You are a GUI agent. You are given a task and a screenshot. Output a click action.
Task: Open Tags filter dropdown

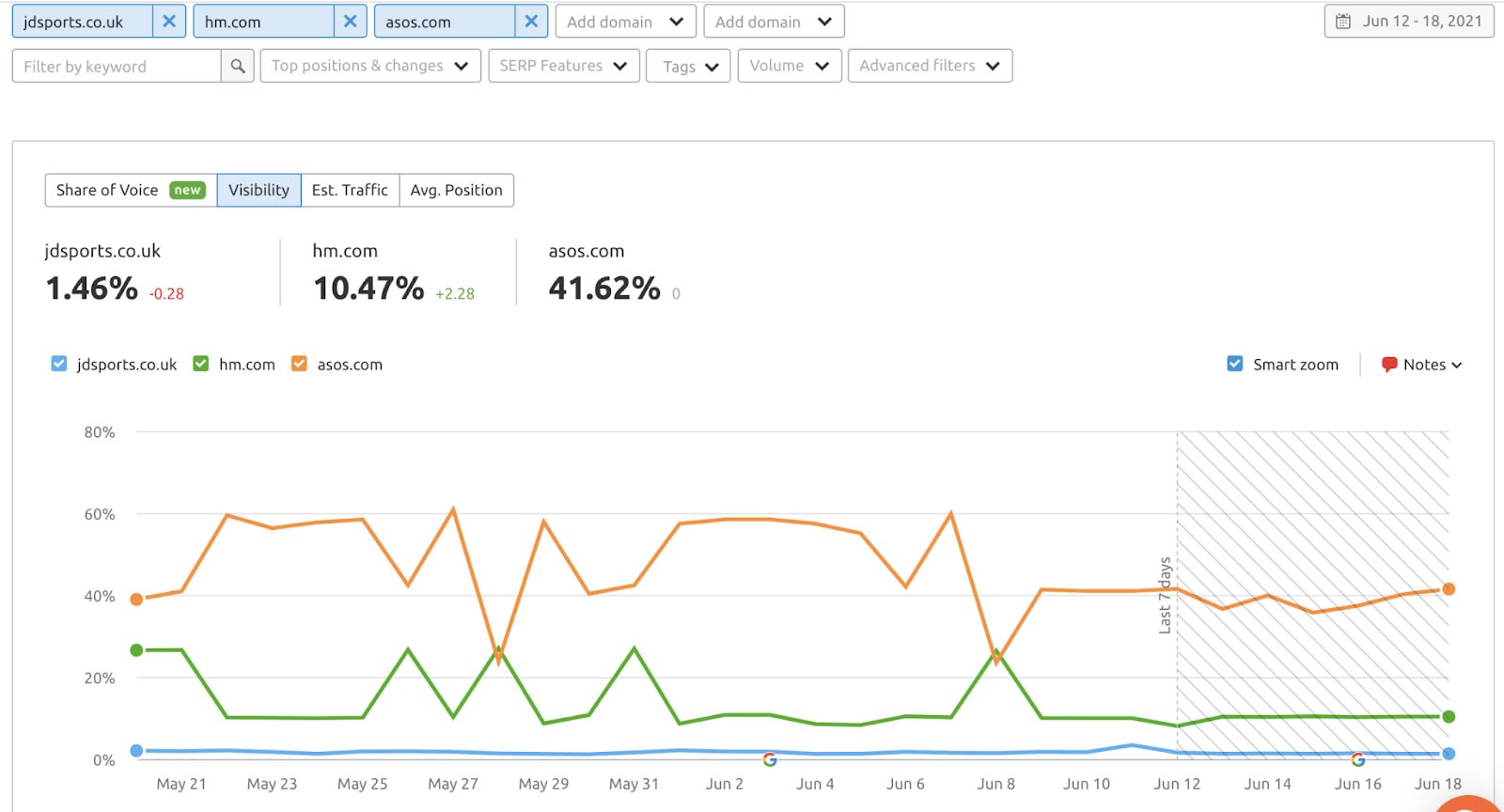tap(689, 66)
